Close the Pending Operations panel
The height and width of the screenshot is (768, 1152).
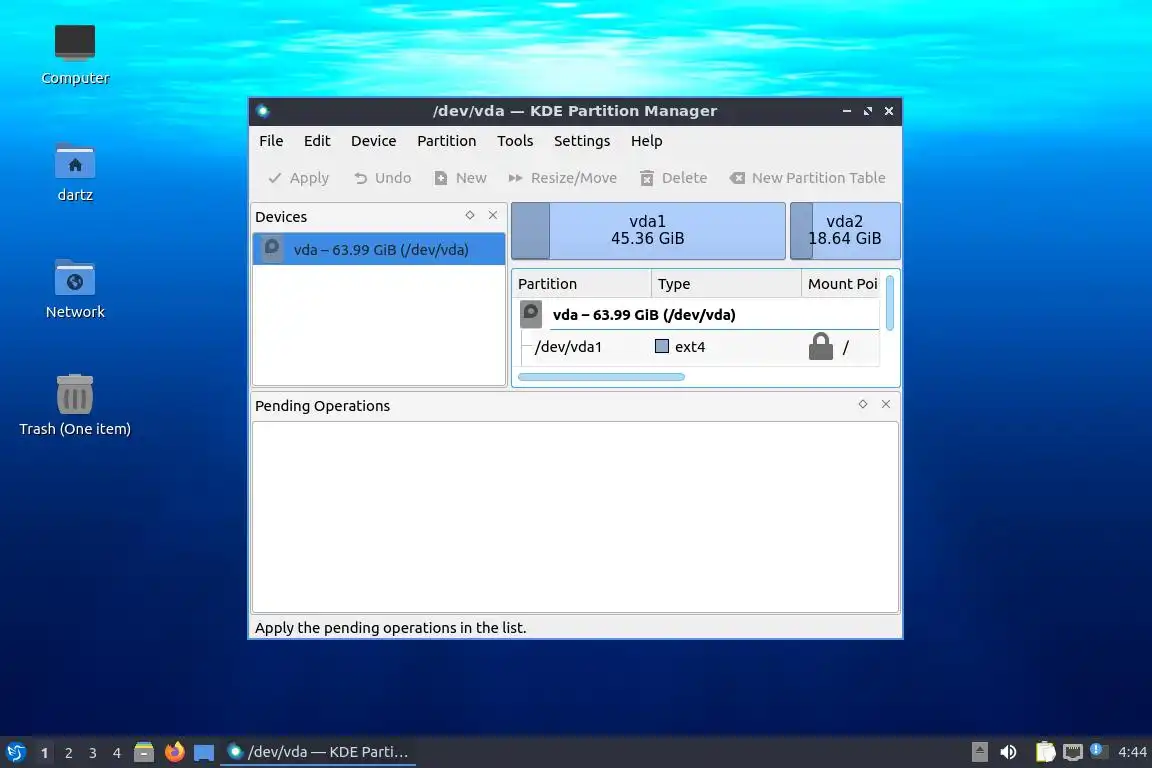click(886, 404)
